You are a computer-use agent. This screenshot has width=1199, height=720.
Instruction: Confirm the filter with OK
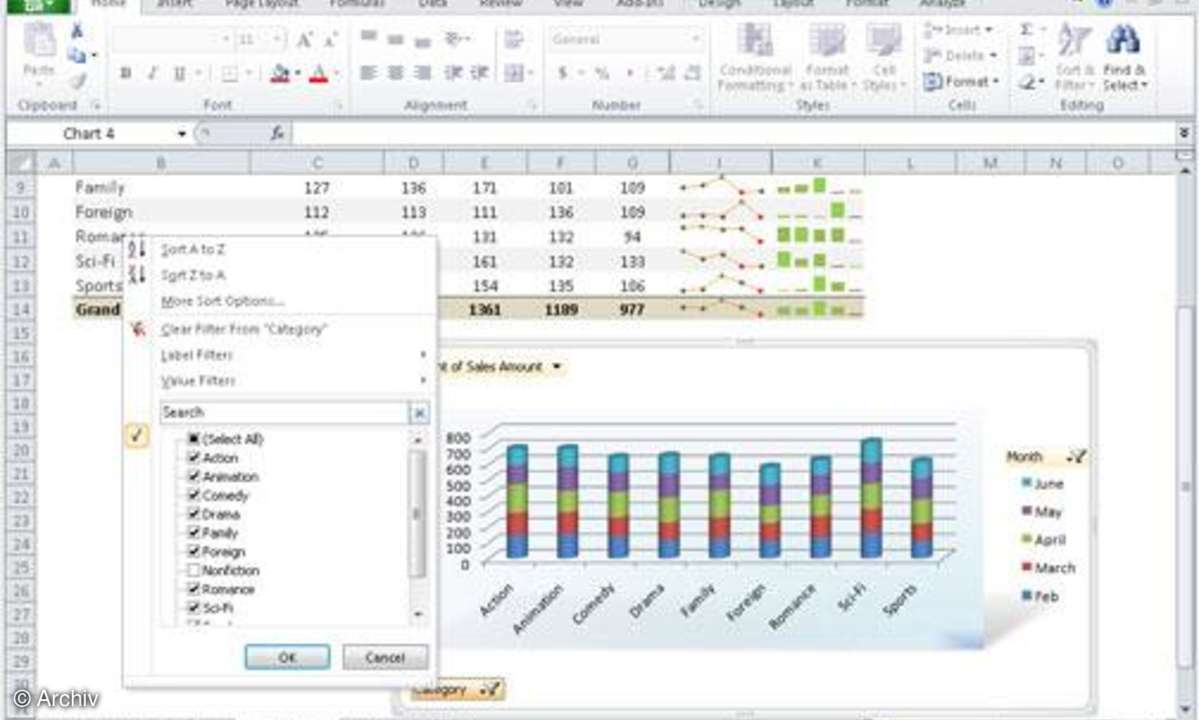point(287,657)
